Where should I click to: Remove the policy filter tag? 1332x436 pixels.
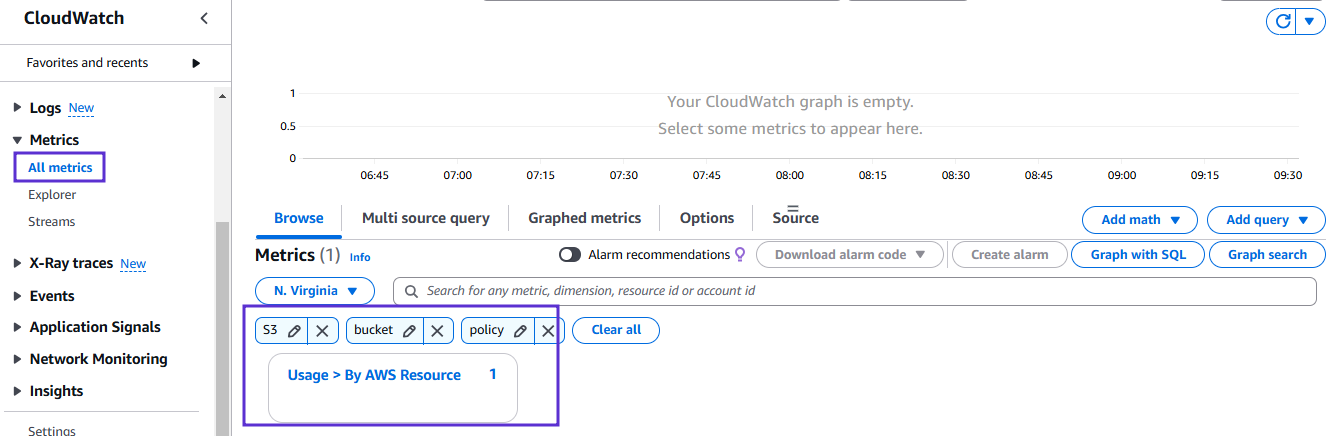point(548,330)
